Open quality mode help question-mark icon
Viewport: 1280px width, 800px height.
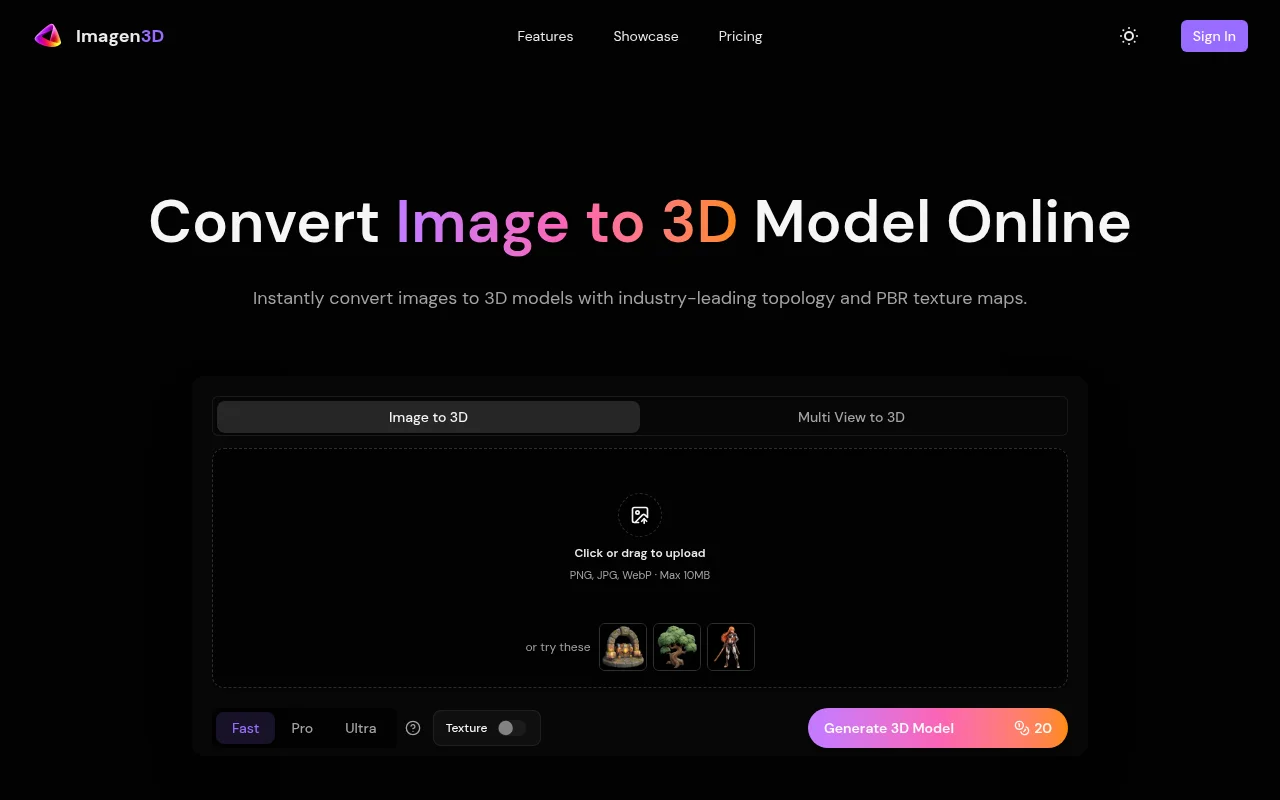(413, 728)
